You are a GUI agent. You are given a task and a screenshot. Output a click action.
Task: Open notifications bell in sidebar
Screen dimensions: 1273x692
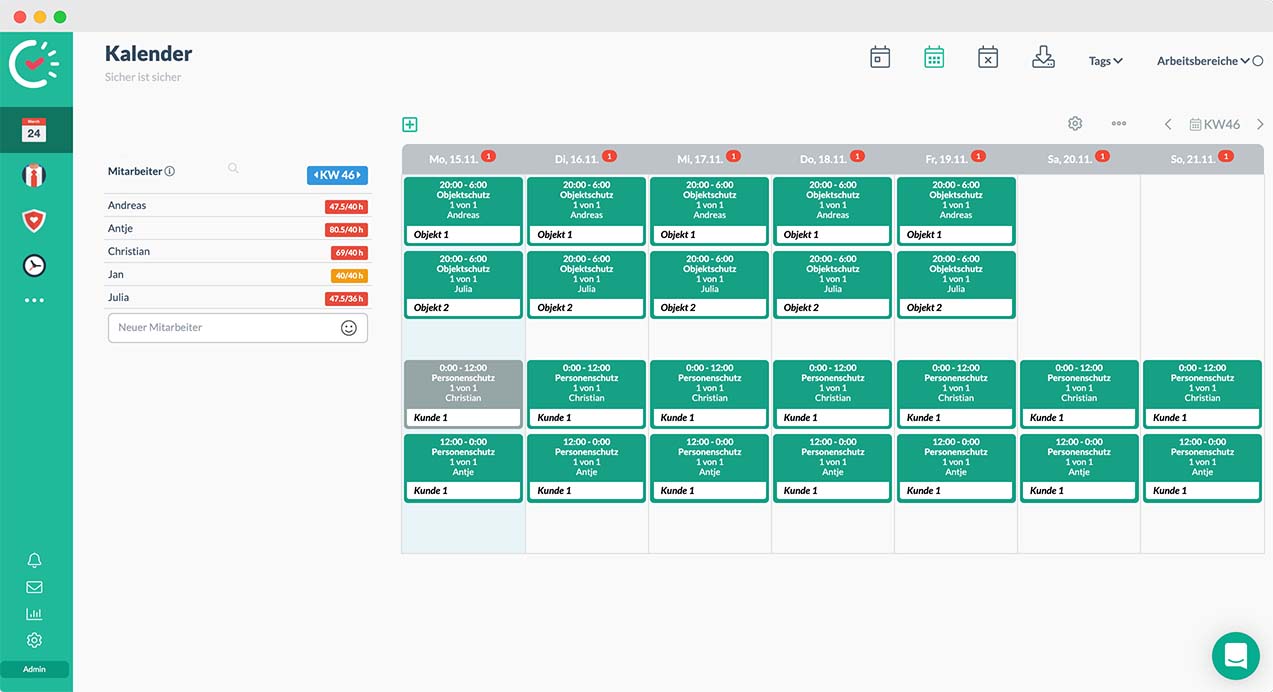click(34, 560)
